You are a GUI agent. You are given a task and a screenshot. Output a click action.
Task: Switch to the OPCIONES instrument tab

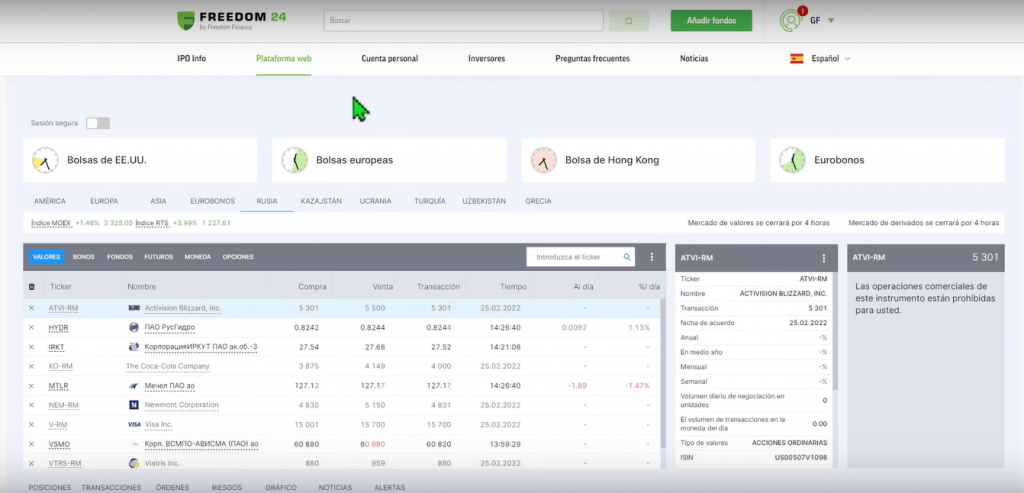pyautogui.click(x=238, y=257)
